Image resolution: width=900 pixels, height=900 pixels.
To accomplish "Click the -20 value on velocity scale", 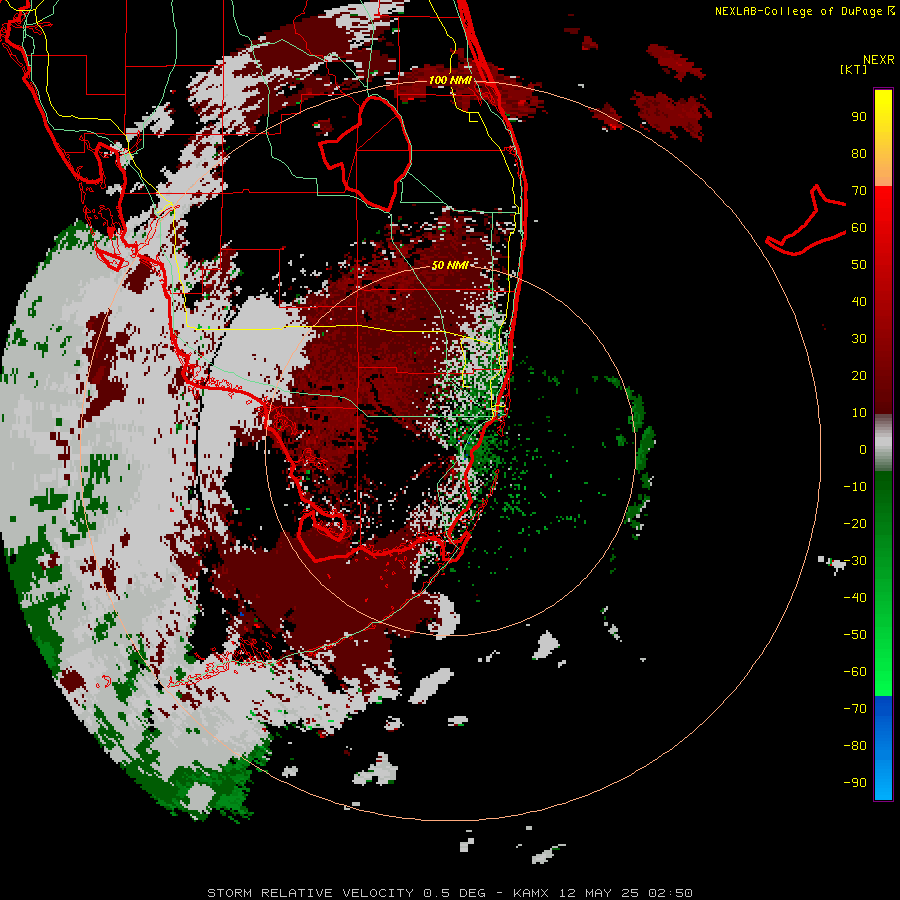I will pos(855,523).
